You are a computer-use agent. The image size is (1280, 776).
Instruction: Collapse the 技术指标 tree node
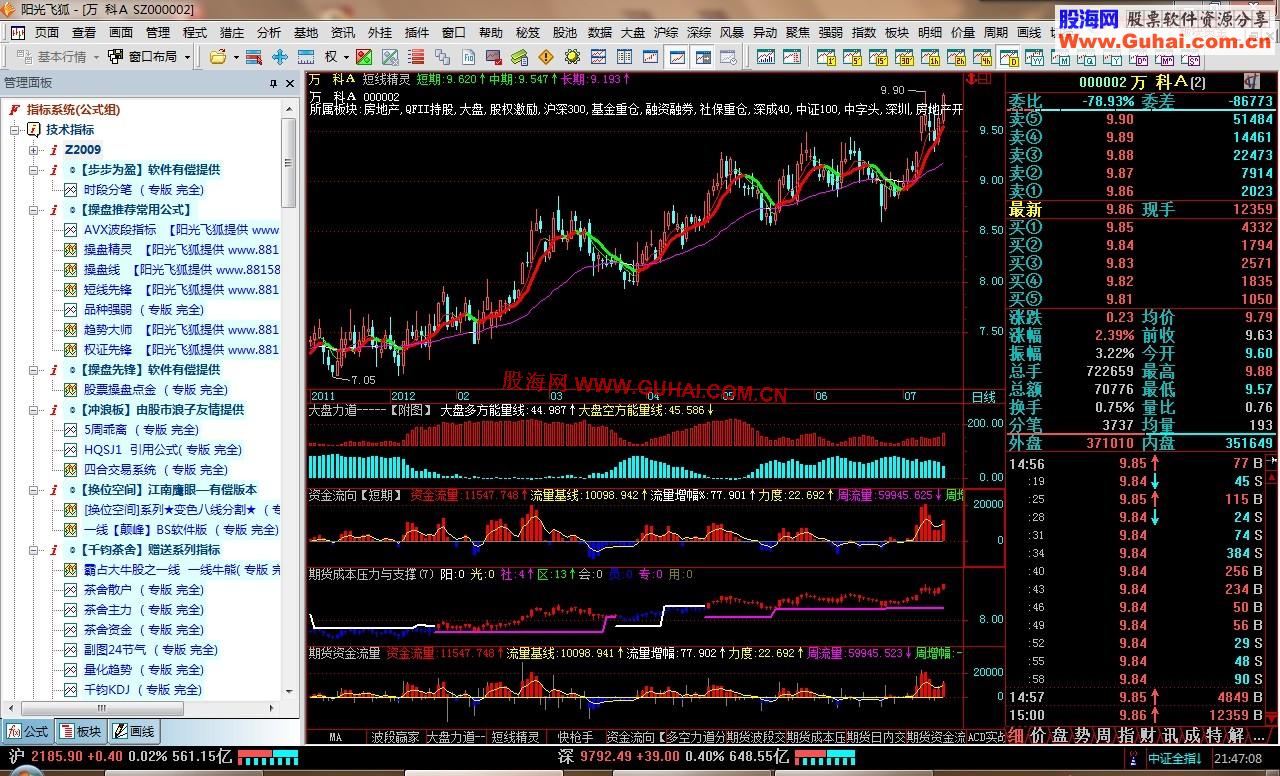coord(15,130)
